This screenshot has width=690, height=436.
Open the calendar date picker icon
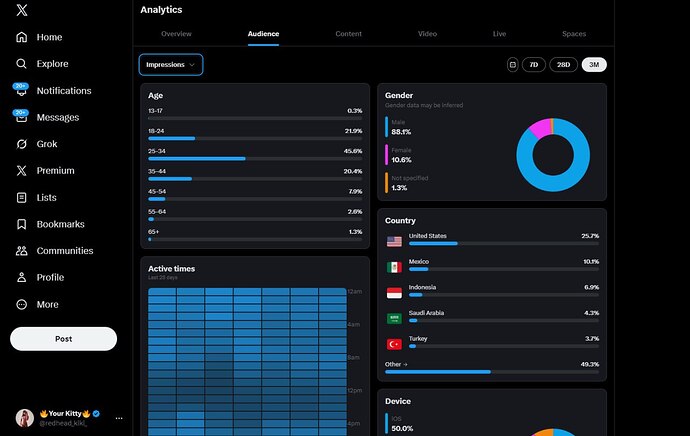pyautogui.click(x=513, y=65)
